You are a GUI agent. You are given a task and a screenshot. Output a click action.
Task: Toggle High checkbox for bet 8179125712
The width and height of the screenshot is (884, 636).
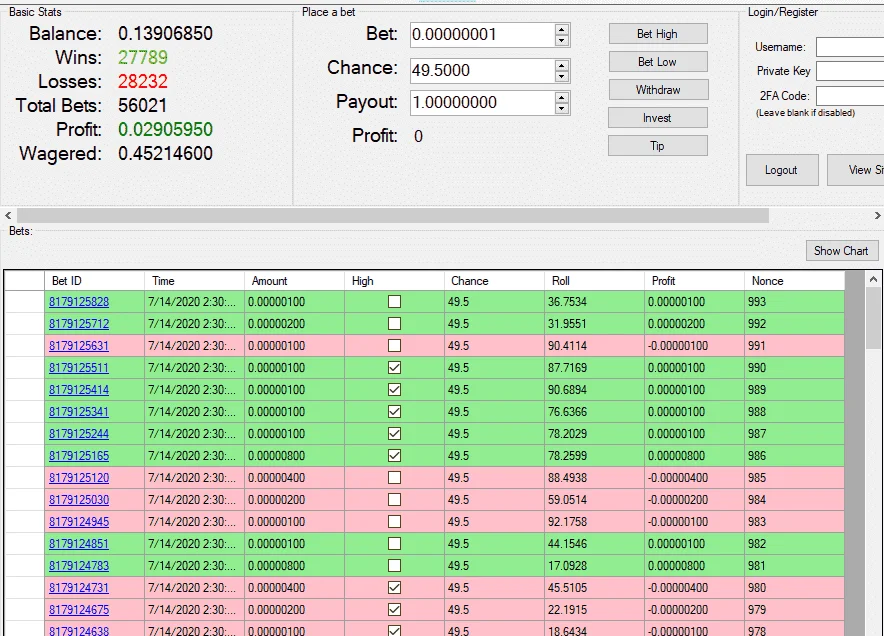[395, 324]
